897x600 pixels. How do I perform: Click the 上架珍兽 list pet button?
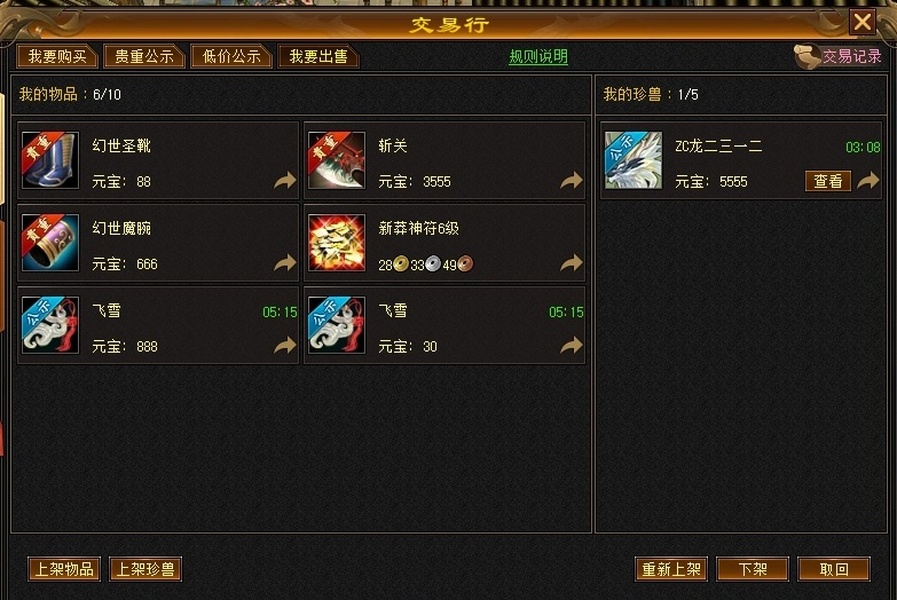click(145, 569)
